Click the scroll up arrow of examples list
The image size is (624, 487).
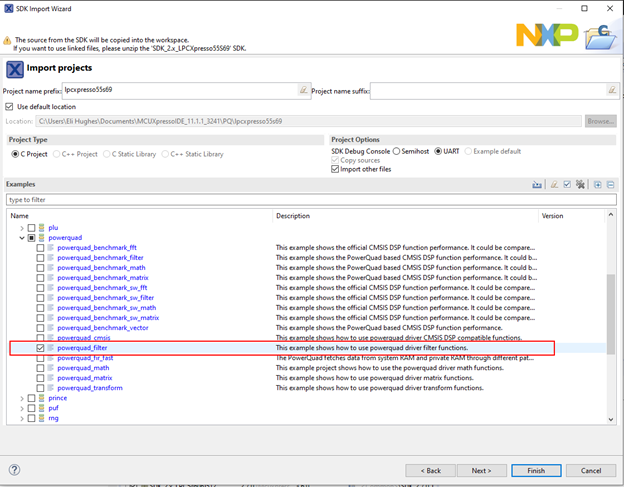pyautogui.click(x=610, y=215)
